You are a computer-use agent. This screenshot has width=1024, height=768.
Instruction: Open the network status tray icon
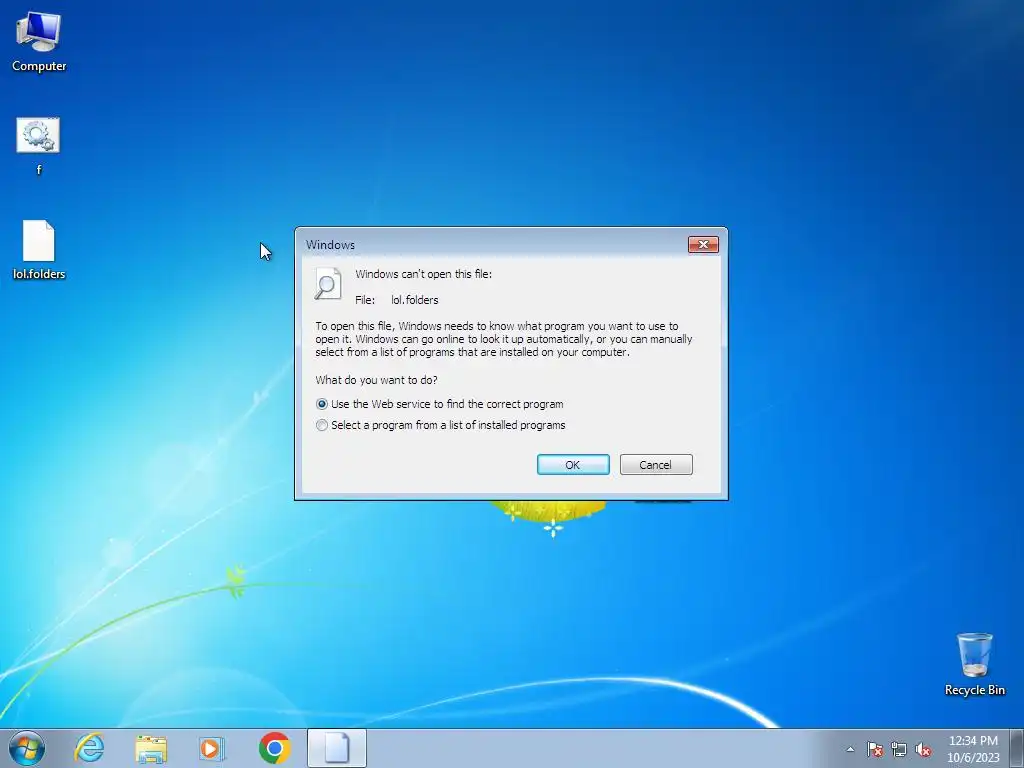click(x=899, y=749)
